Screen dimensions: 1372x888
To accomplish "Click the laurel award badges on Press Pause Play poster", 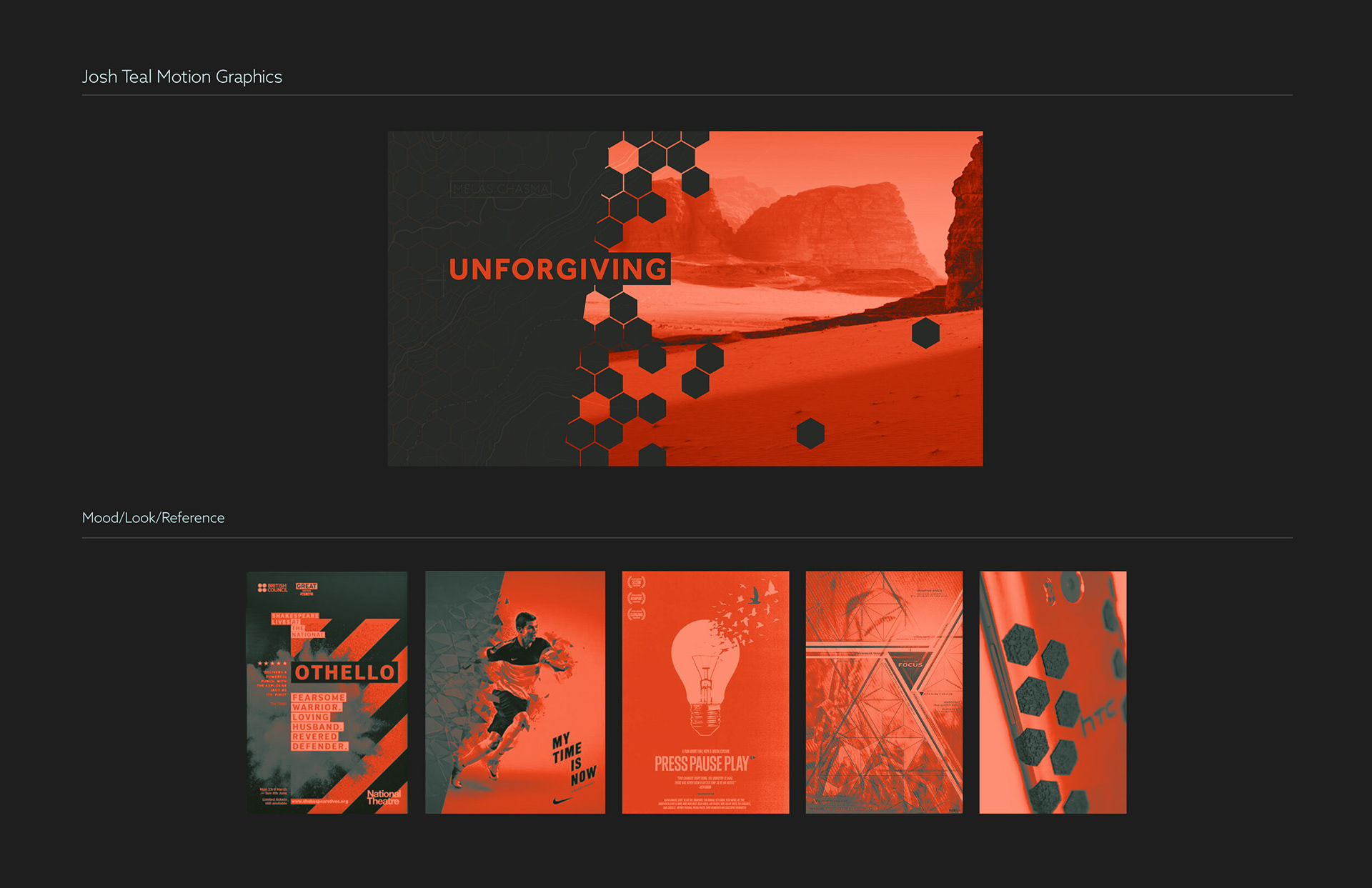I will (636, 598).
